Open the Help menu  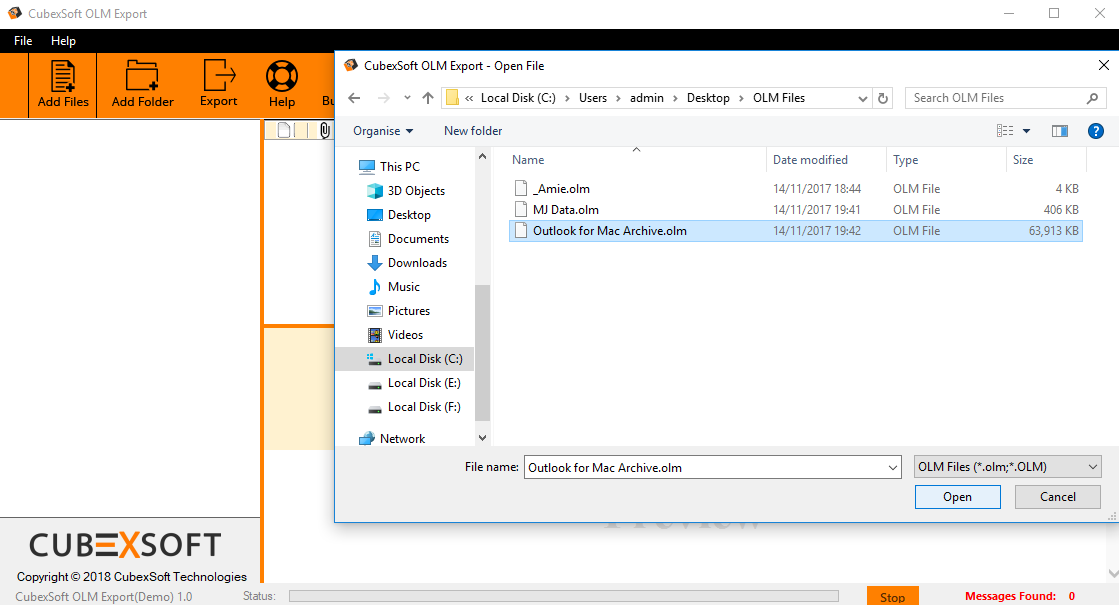click(63, 41)
